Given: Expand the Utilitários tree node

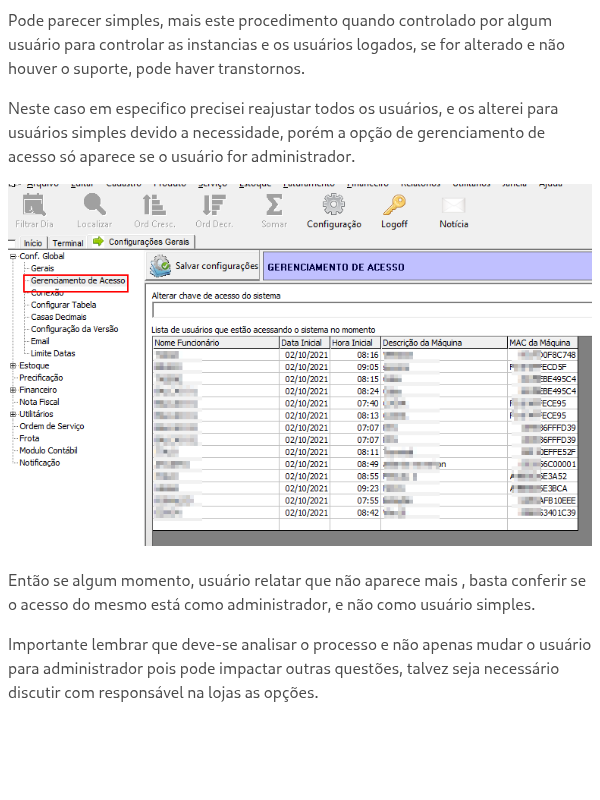Looking at the screenshot, I should [x=13, y=414].
